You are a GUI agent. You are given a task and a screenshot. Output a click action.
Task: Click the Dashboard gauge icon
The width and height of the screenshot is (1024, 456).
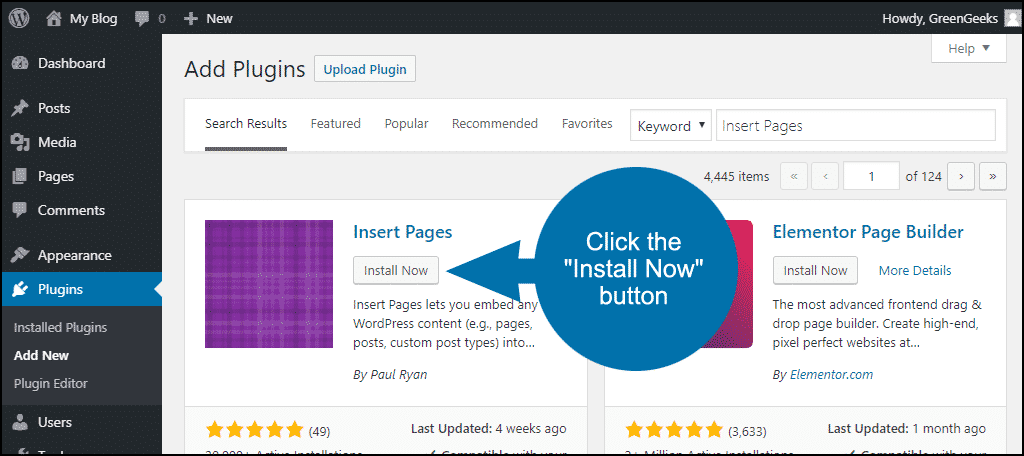pos(20,63)
